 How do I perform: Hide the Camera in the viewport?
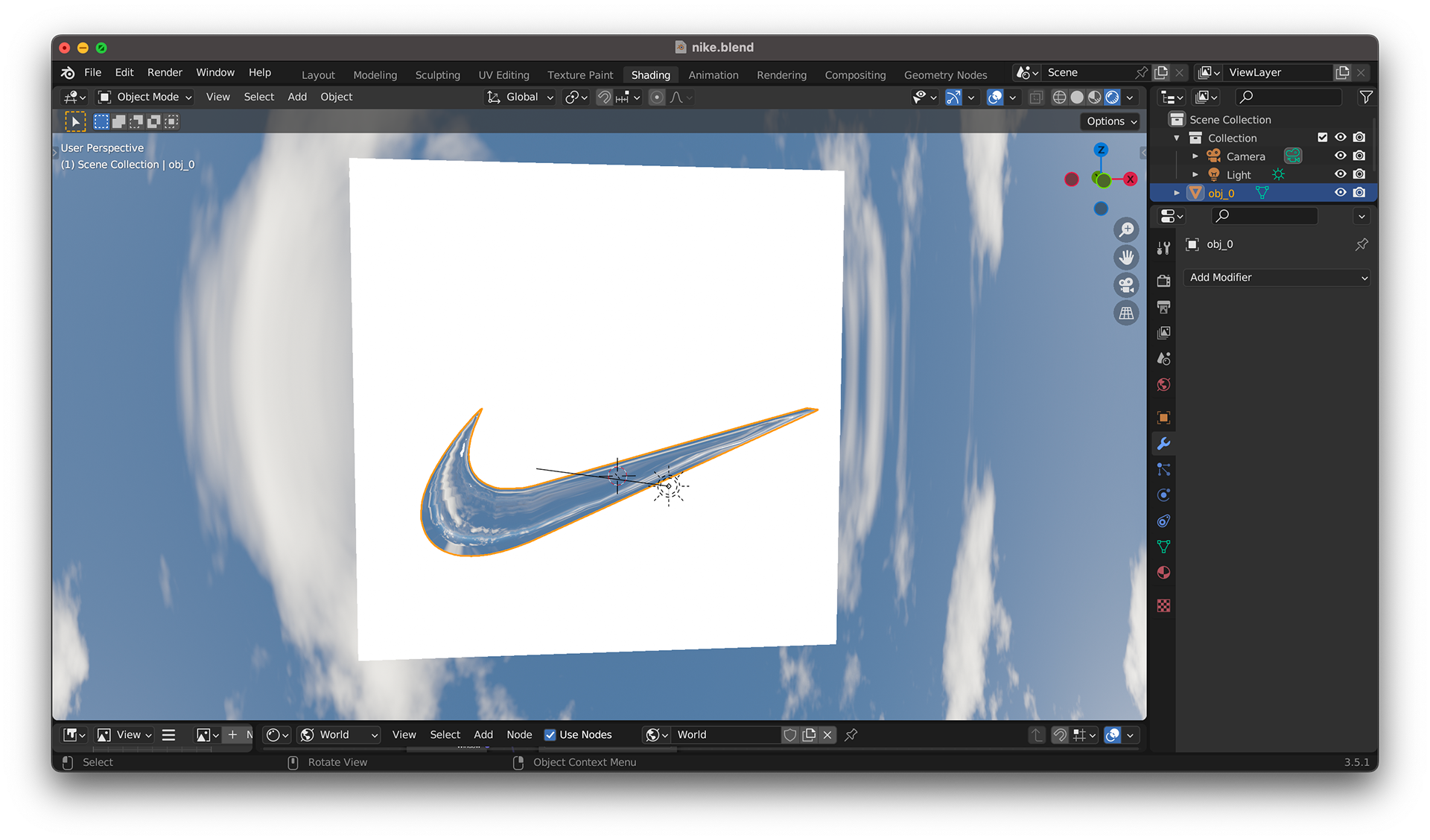(1341, 156)
